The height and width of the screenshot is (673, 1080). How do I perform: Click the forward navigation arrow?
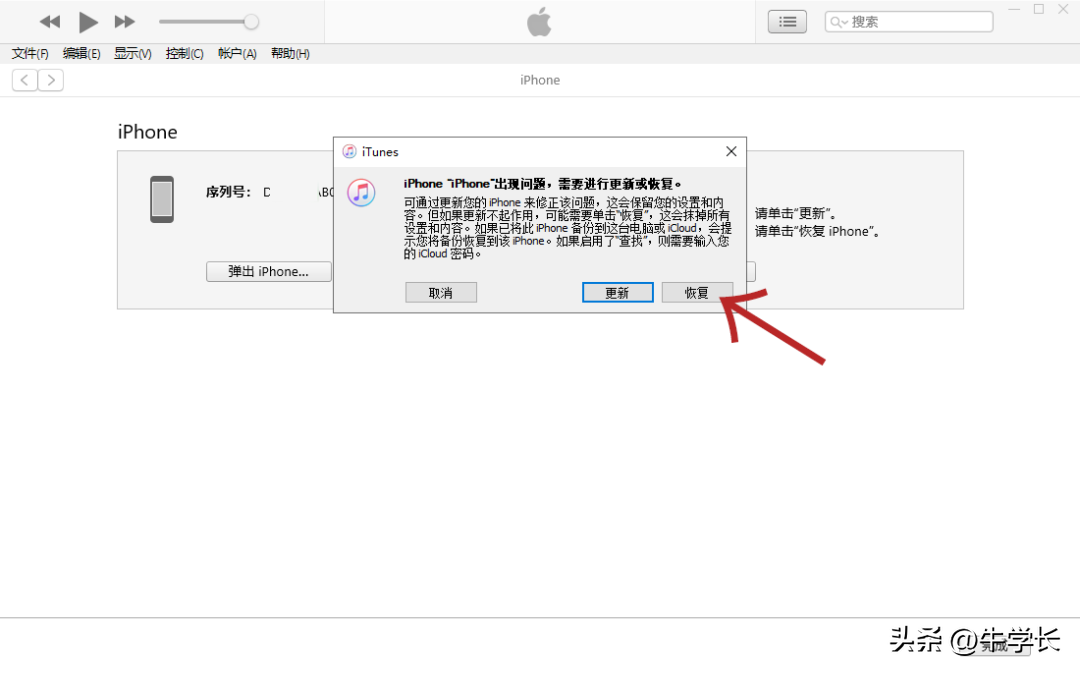coord(51,79)
